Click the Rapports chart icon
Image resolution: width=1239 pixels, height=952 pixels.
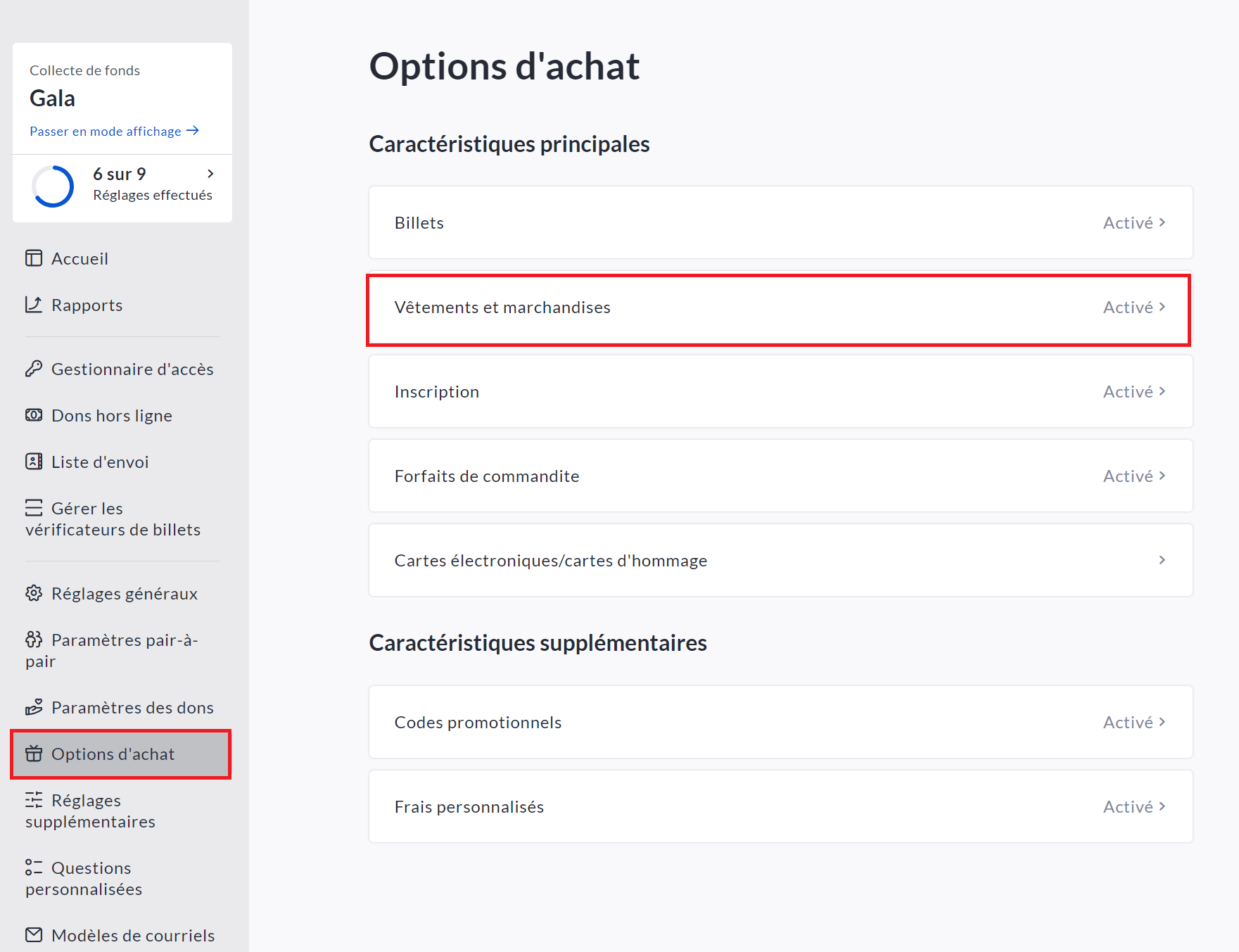pos(34,305)
